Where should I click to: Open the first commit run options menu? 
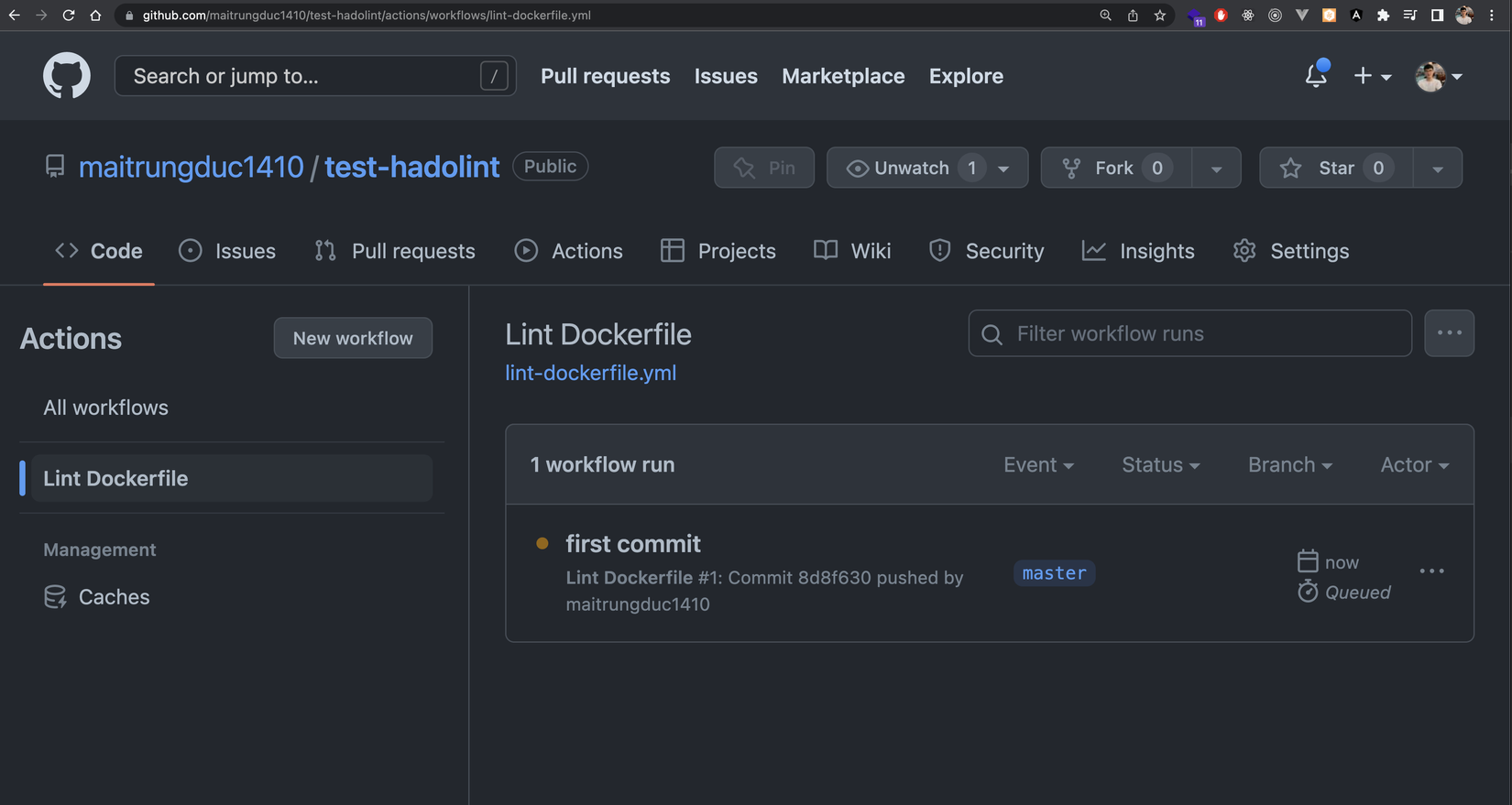[x=1431, y=571]
